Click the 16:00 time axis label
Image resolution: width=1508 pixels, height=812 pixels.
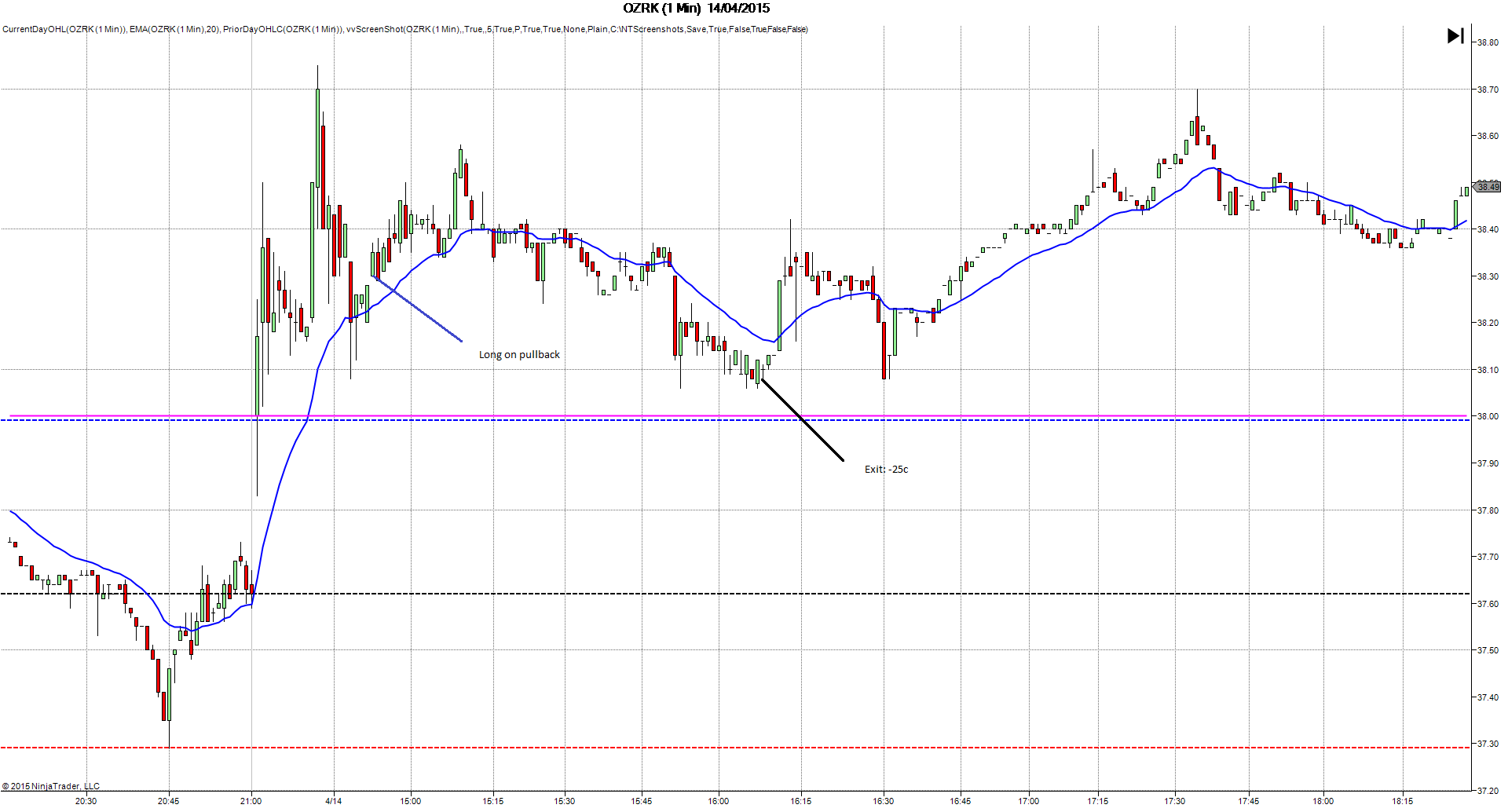[719, 801]
